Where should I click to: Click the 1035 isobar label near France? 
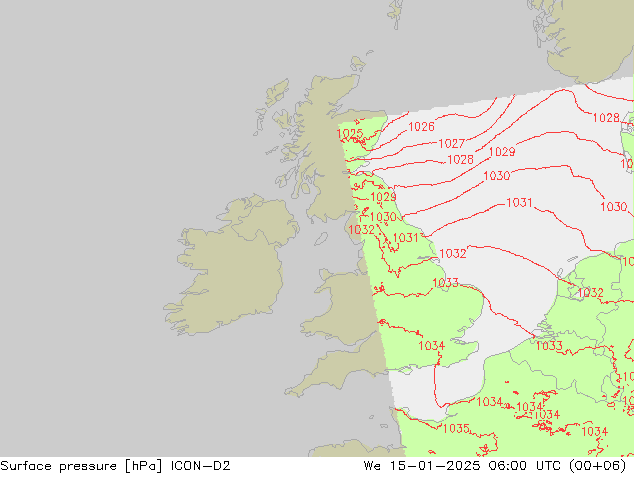tap(456, 428)
